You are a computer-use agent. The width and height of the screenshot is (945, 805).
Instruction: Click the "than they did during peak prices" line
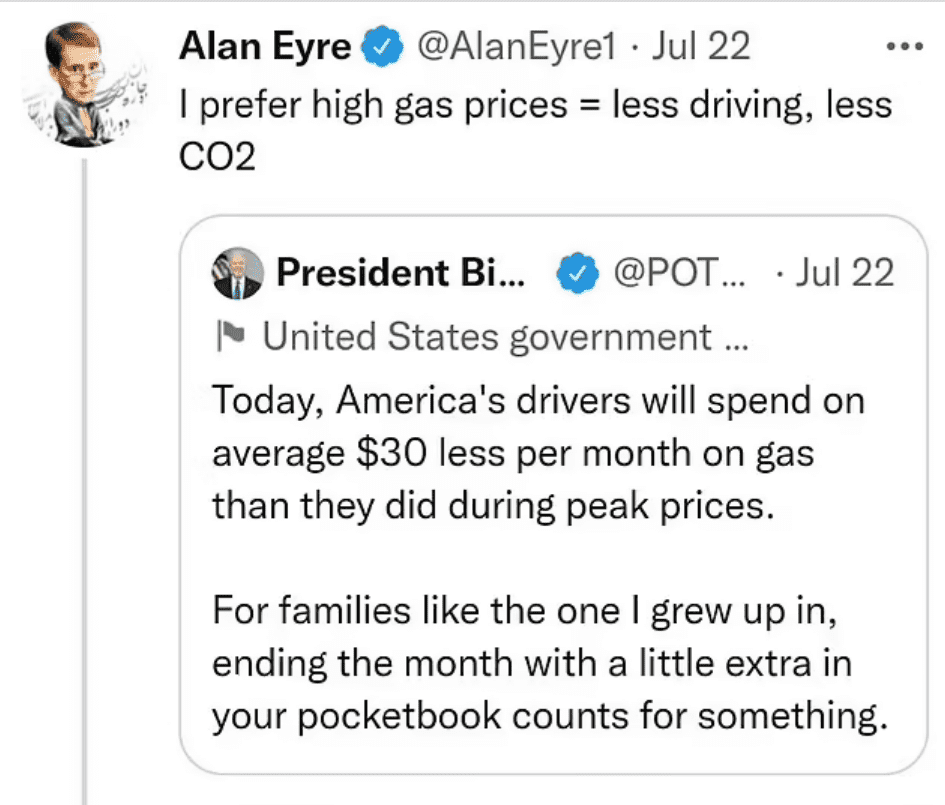(x=493, y=505)
